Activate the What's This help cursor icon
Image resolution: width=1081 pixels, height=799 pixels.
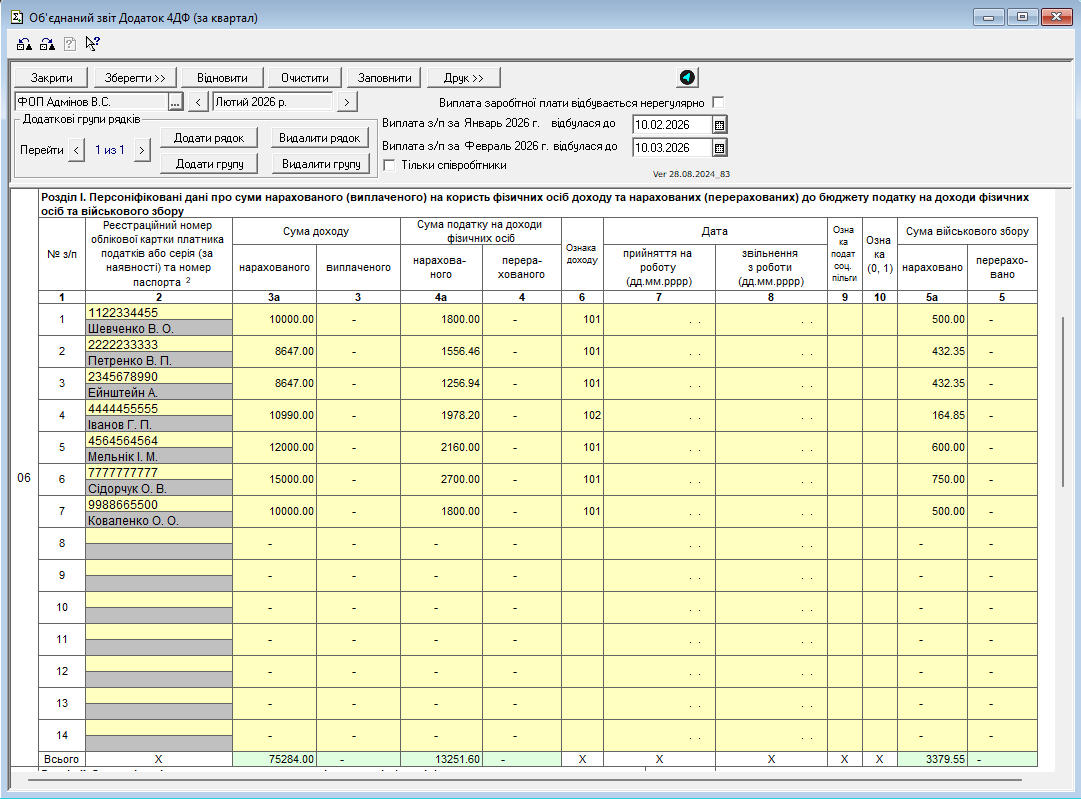[x=93, y=44]
